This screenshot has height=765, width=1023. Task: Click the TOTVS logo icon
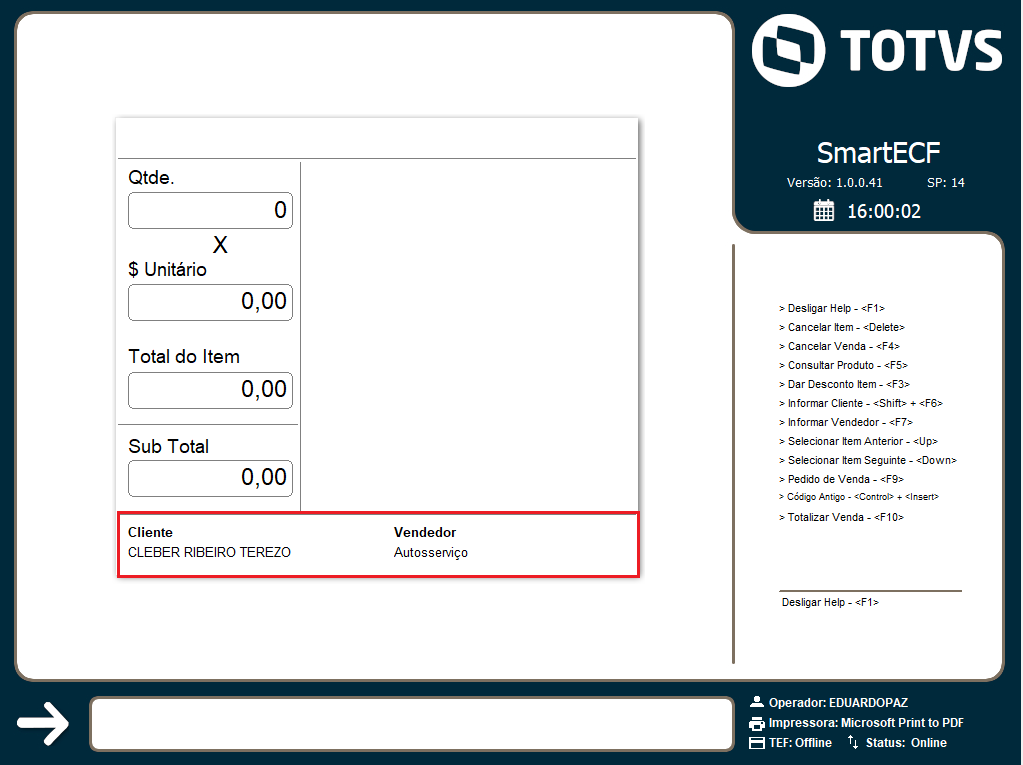point(788,50)
